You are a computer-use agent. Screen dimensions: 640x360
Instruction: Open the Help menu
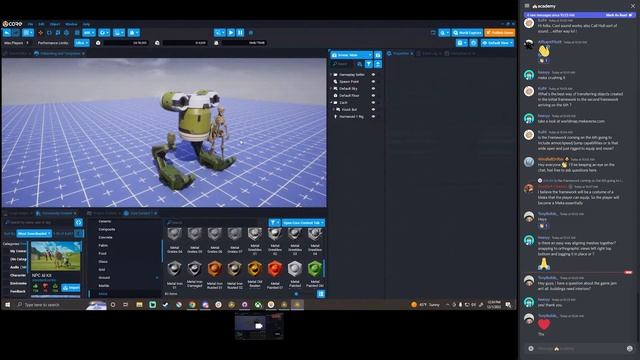click(x=86, y=24)
